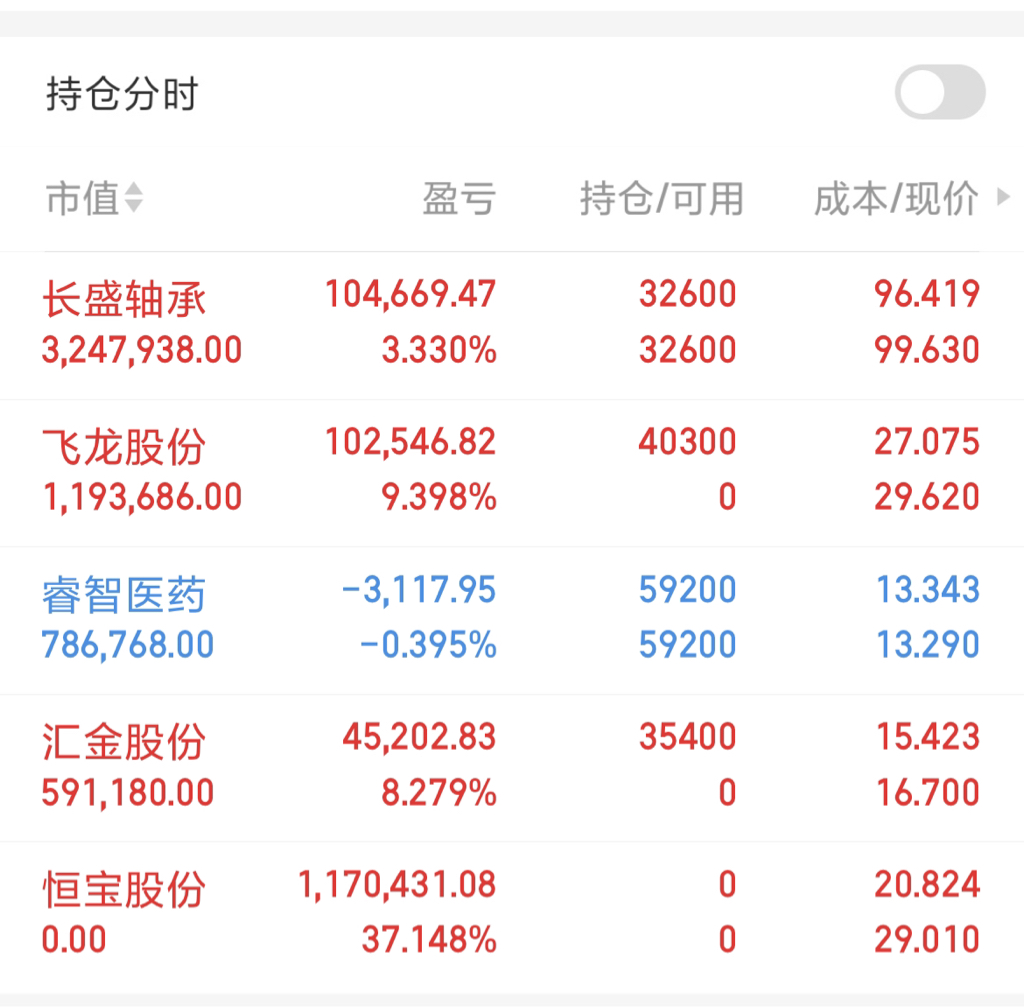This screenshot has width=1024, height=1007.
Task: Click 恒宝股份 profit 1,170,431.08
Action: [397, 885]
